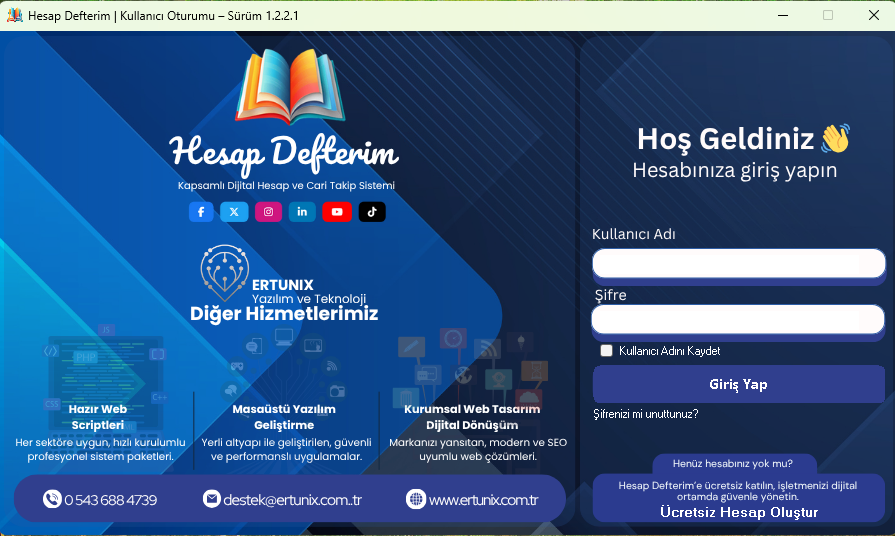Enable the Kullanıcı Adını Kaydet checkbox

click(x=606, y=350)
